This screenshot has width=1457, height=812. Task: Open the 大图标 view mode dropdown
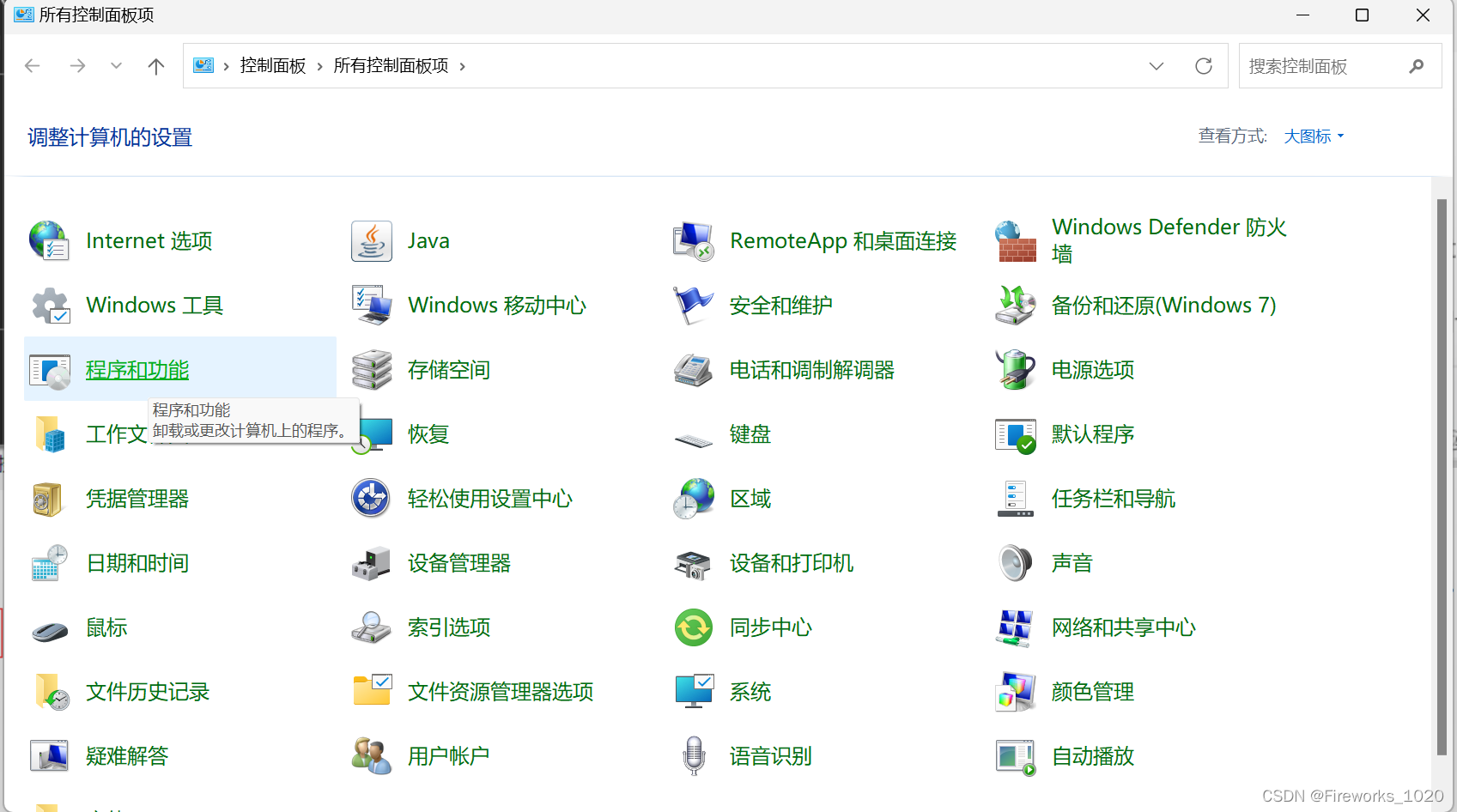(1314, 136)
